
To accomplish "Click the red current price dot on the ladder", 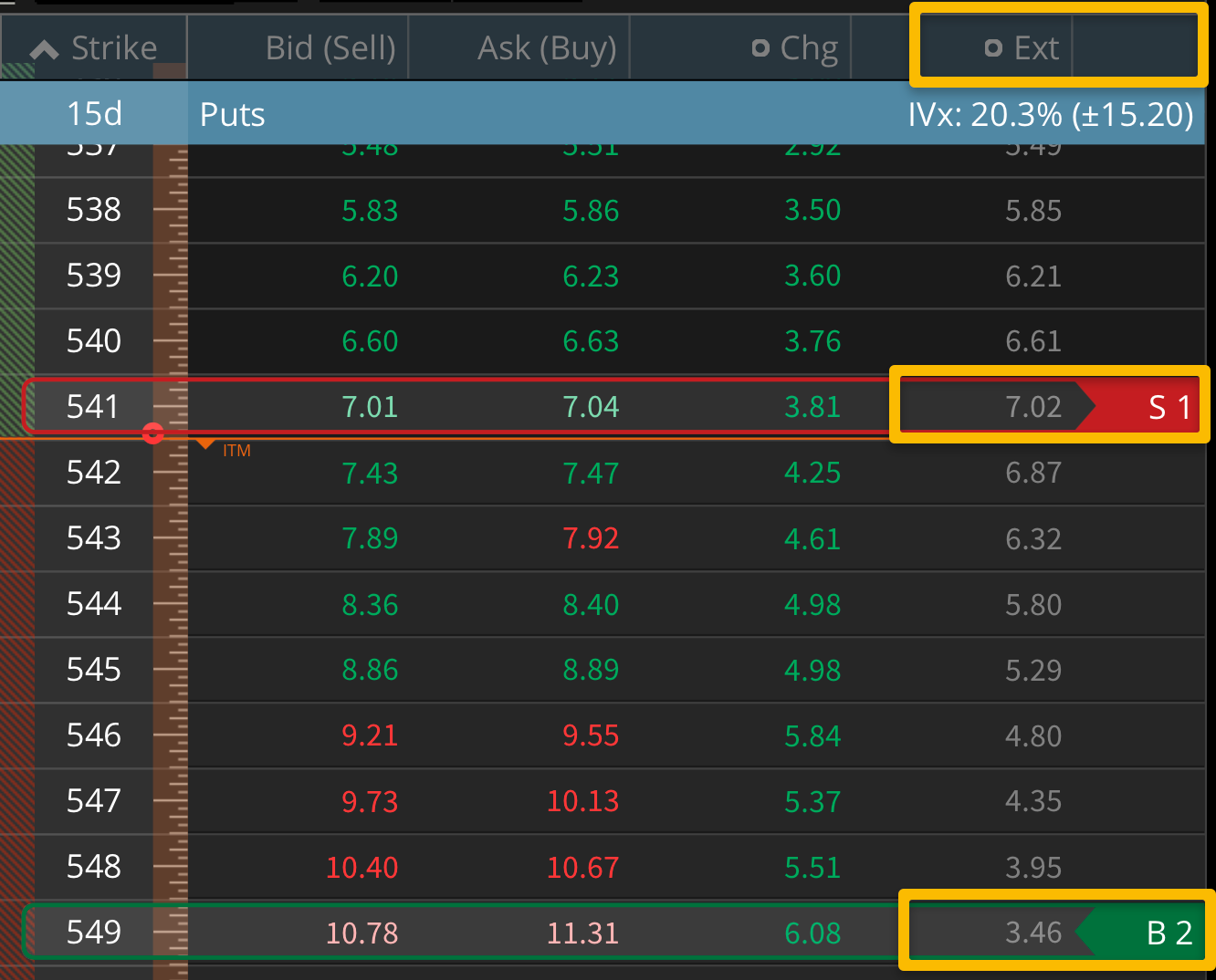I will [x=153, y=434].
